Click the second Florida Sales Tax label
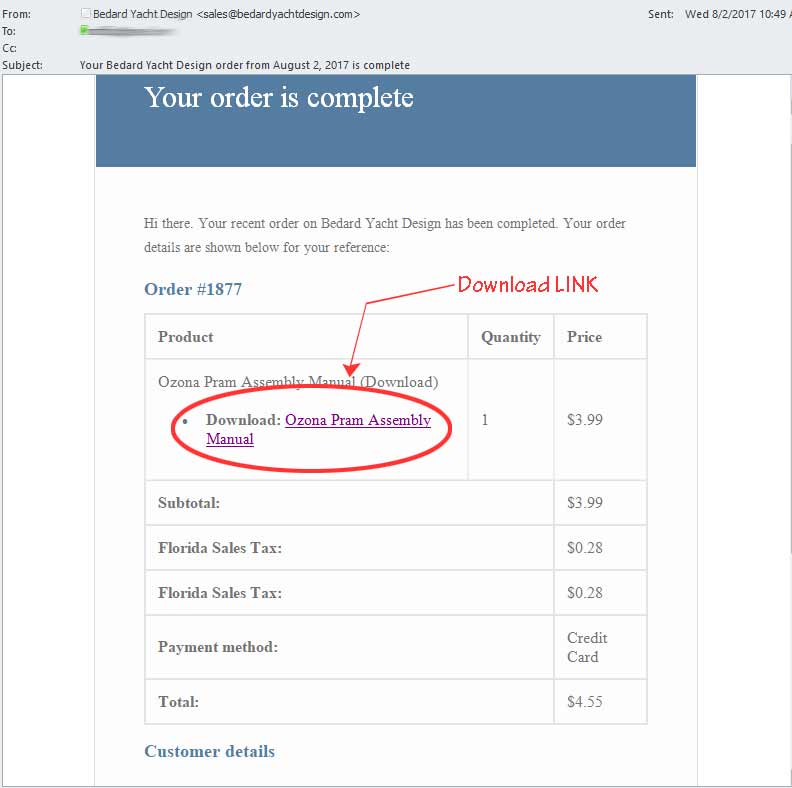 tap(220, 593)
